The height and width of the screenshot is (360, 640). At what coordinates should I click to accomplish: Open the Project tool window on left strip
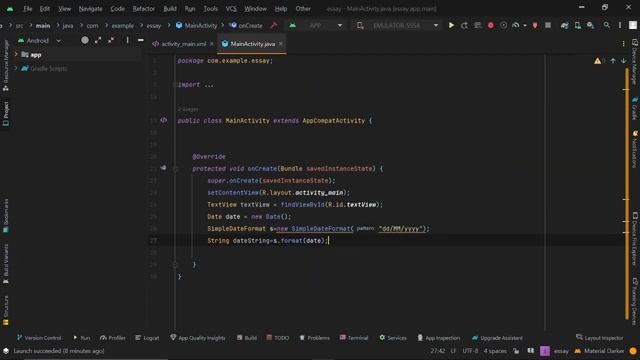pyautogui.click(x=6, y=114)
